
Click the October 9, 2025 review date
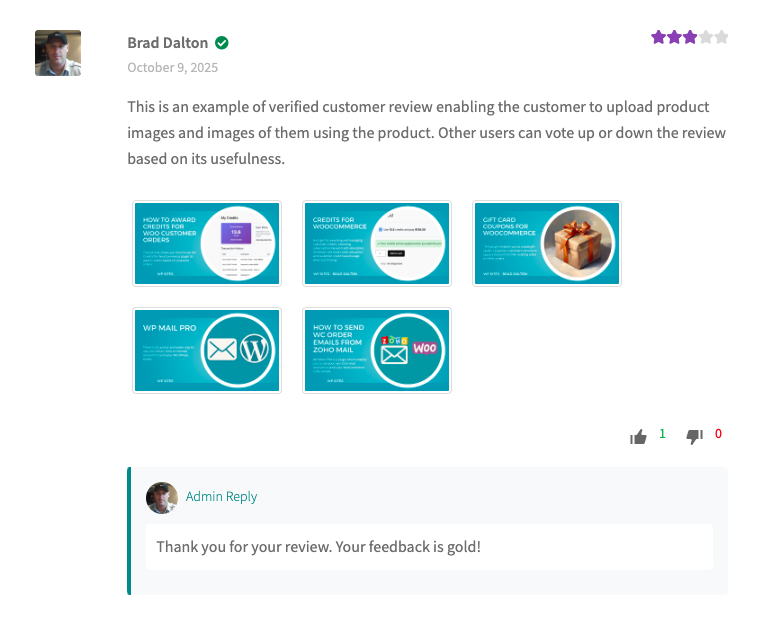[x=172, y=68]
